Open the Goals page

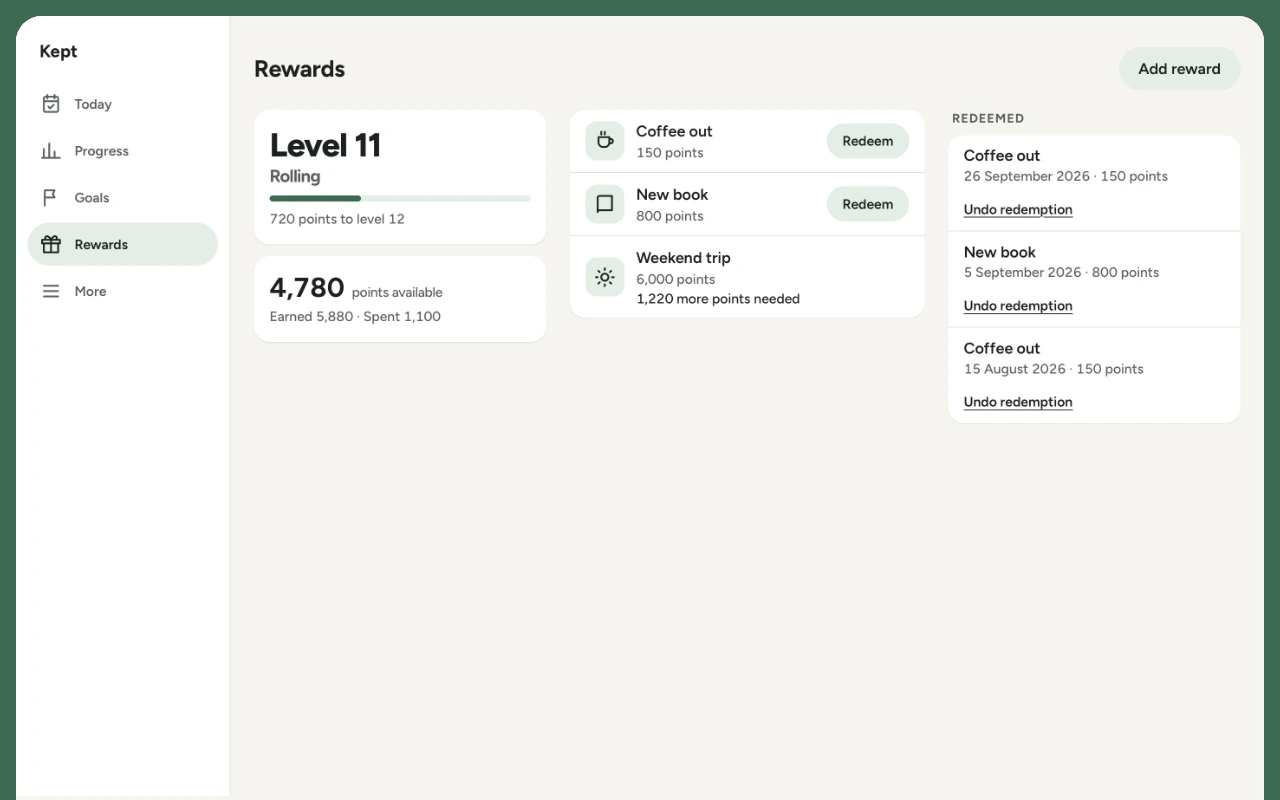[123, 198]
